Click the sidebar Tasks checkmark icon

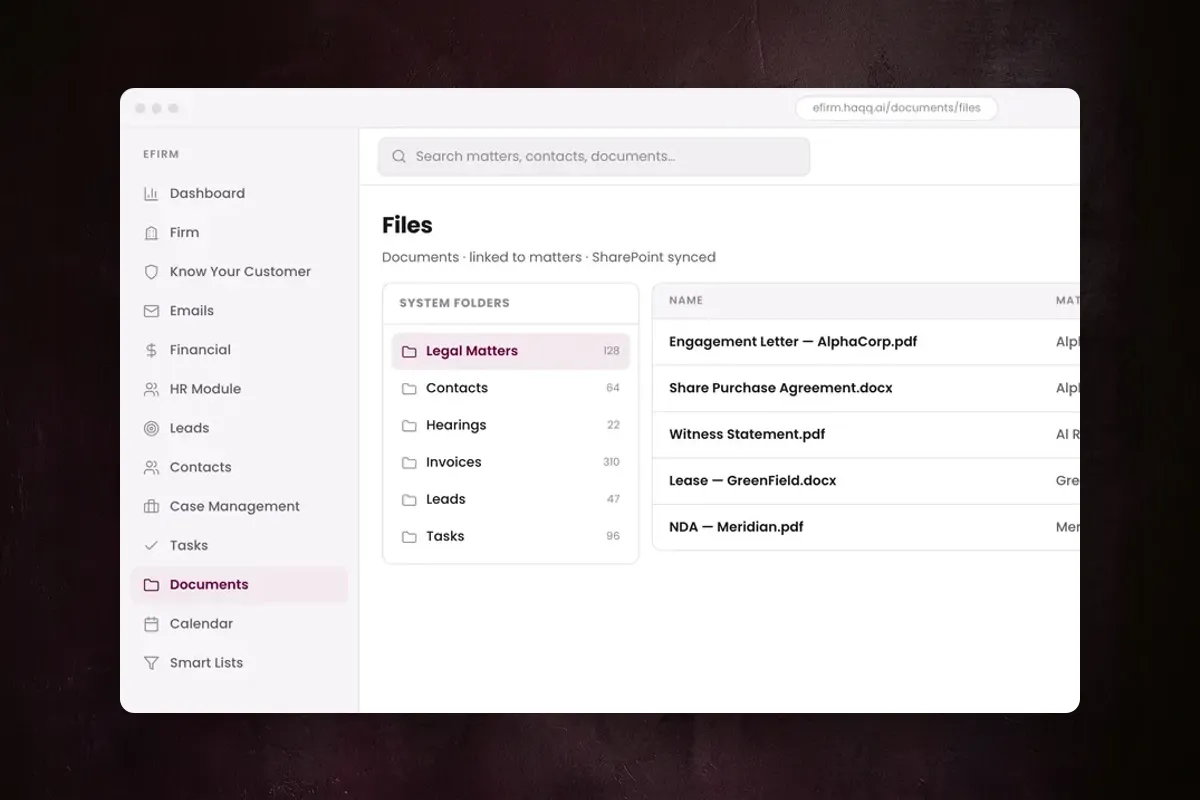pyautogui.click(x=151, y=546)
